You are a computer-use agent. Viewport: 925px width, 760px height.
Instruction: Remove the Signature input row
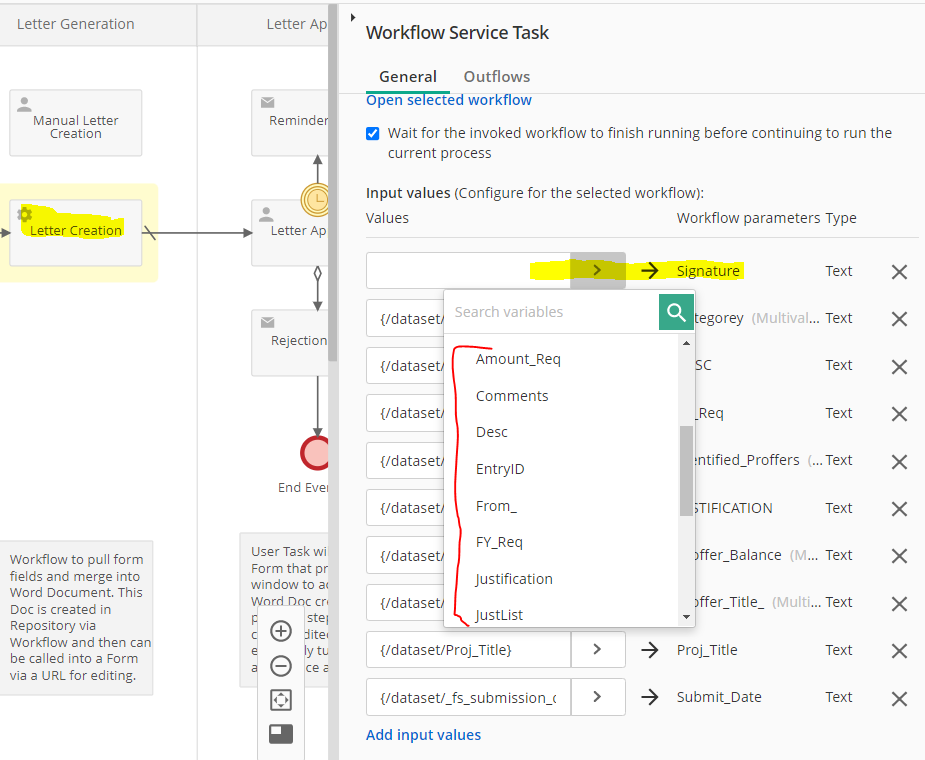pos(899,272)
